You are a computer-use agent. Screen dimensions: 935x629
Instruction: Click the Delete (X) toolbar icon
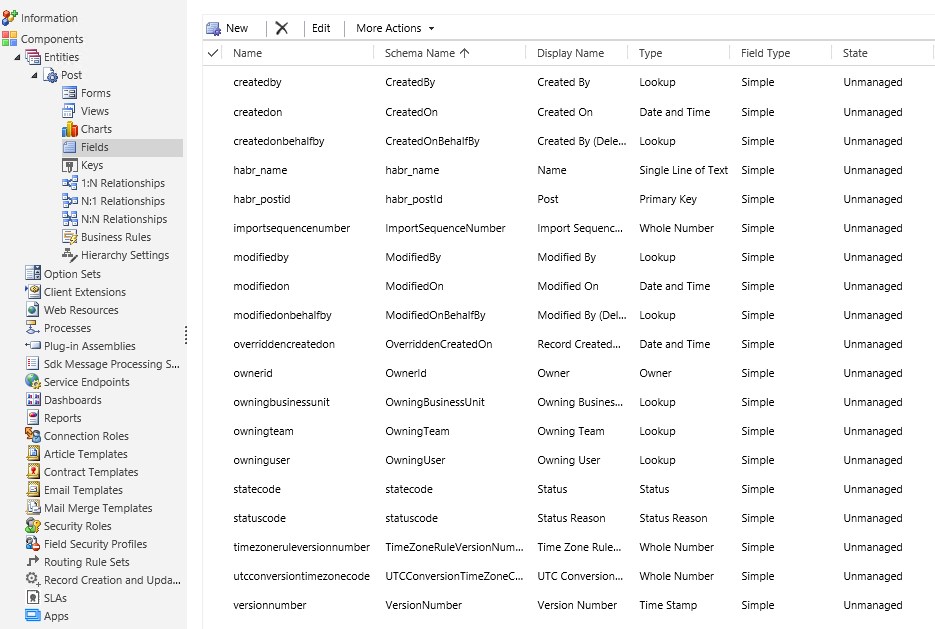click(x=282, y=27)
